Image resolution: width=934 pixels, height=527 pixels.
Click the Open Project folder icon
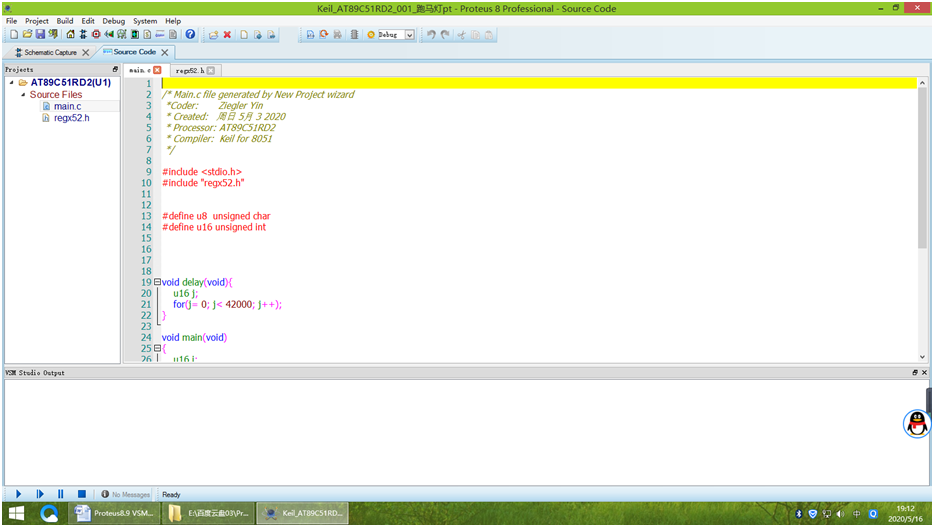(27, 35)
